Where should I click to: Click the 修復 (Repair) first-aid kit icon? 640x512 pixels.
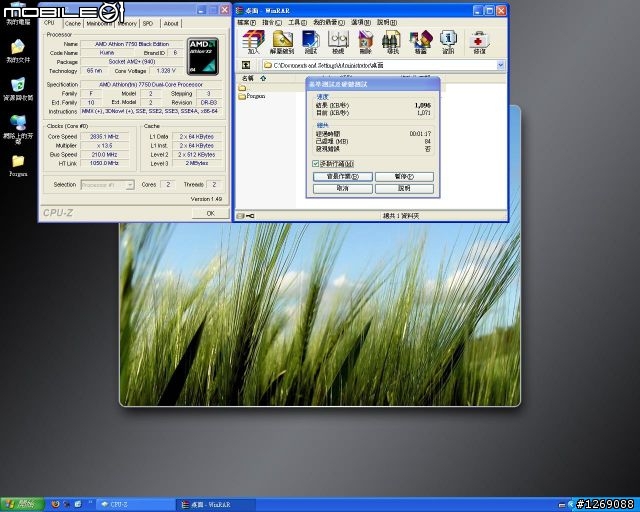(479, 42)
